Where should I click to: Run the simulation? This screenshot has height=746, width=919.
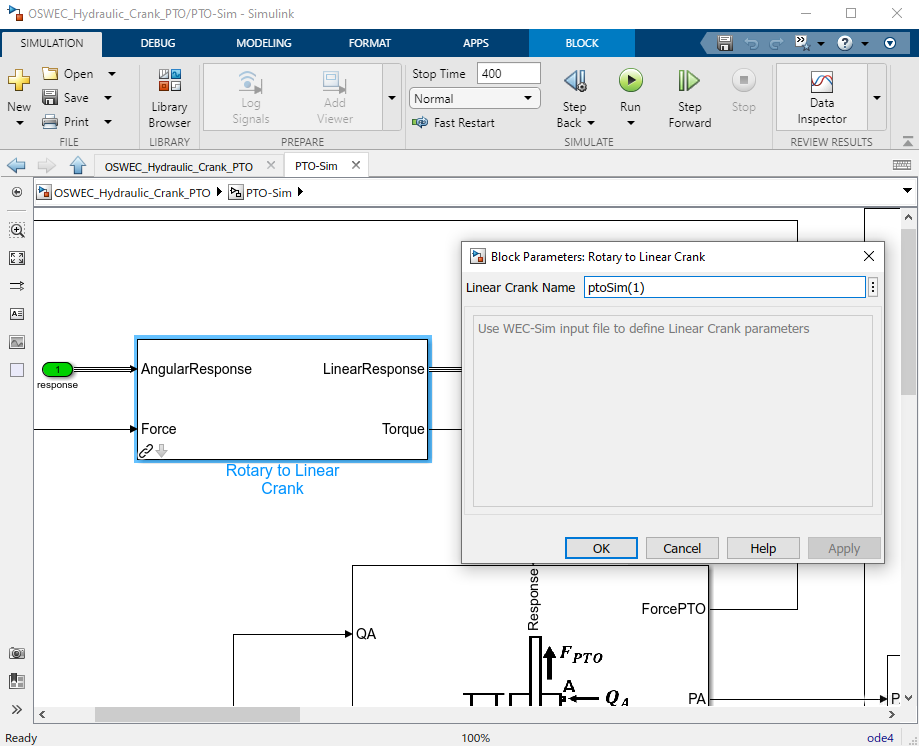pyautogui.click(x=631, y=80)
